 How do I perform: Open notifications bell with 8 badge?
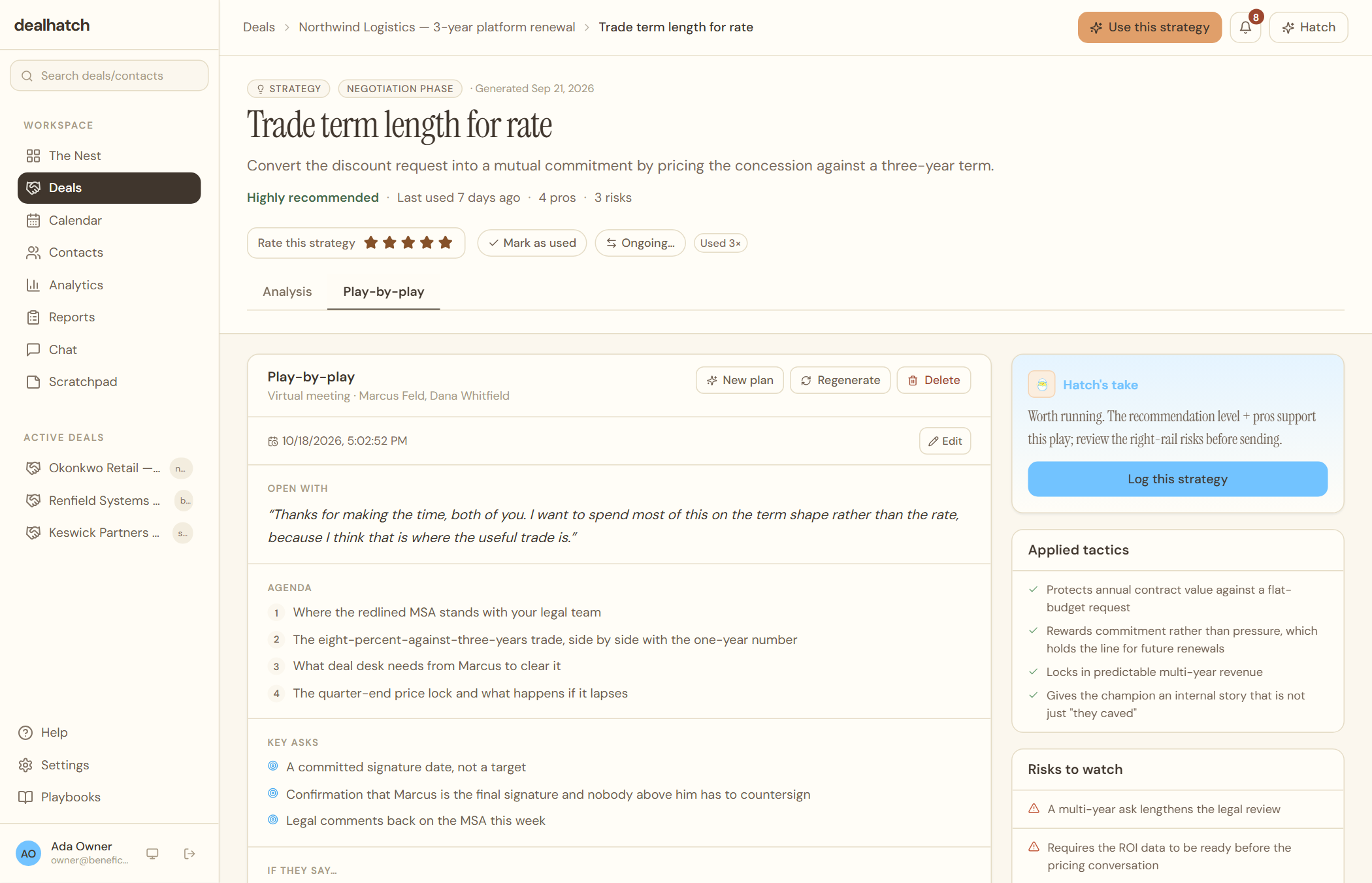point(1245,27)
